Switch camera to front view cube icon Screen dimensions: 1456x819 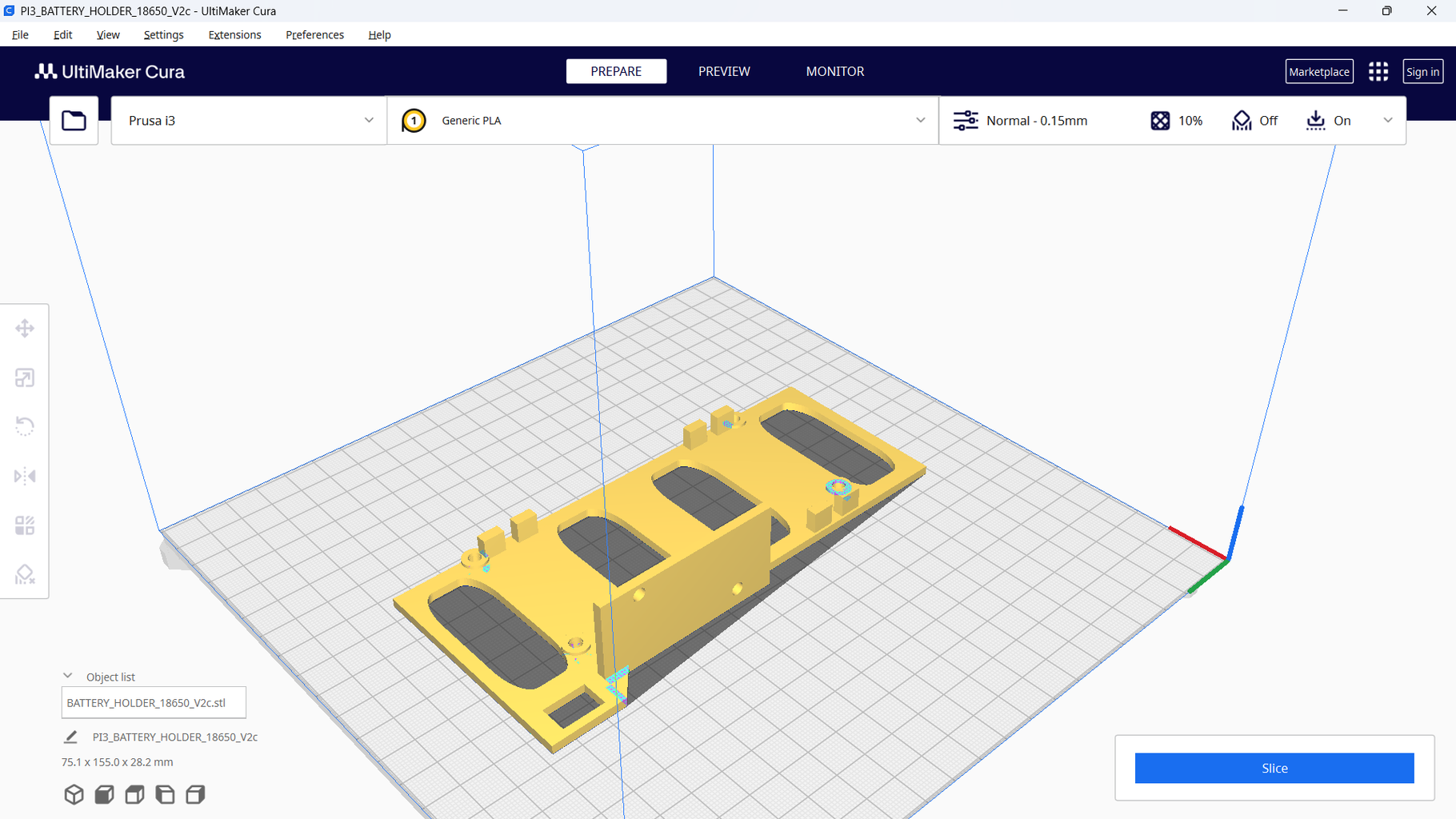[x=103, y=794]
